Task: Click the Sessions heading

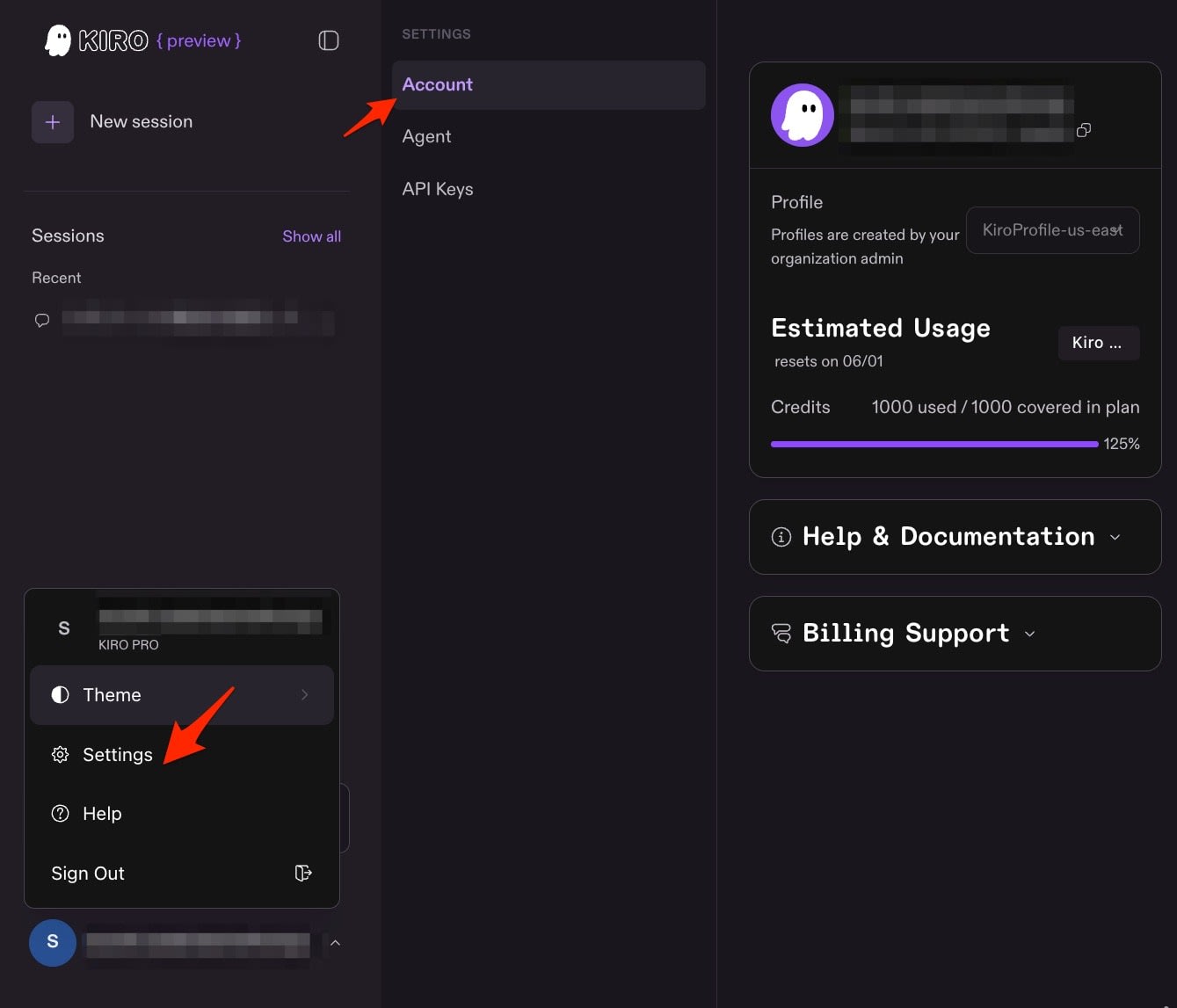Action: tap(68, 236)
